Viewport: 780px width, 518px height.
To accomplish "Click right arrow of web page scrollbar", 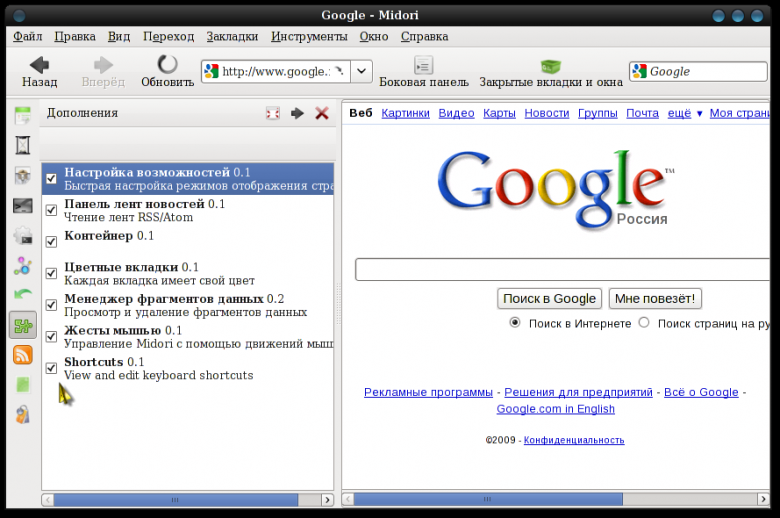I will 763,499.
